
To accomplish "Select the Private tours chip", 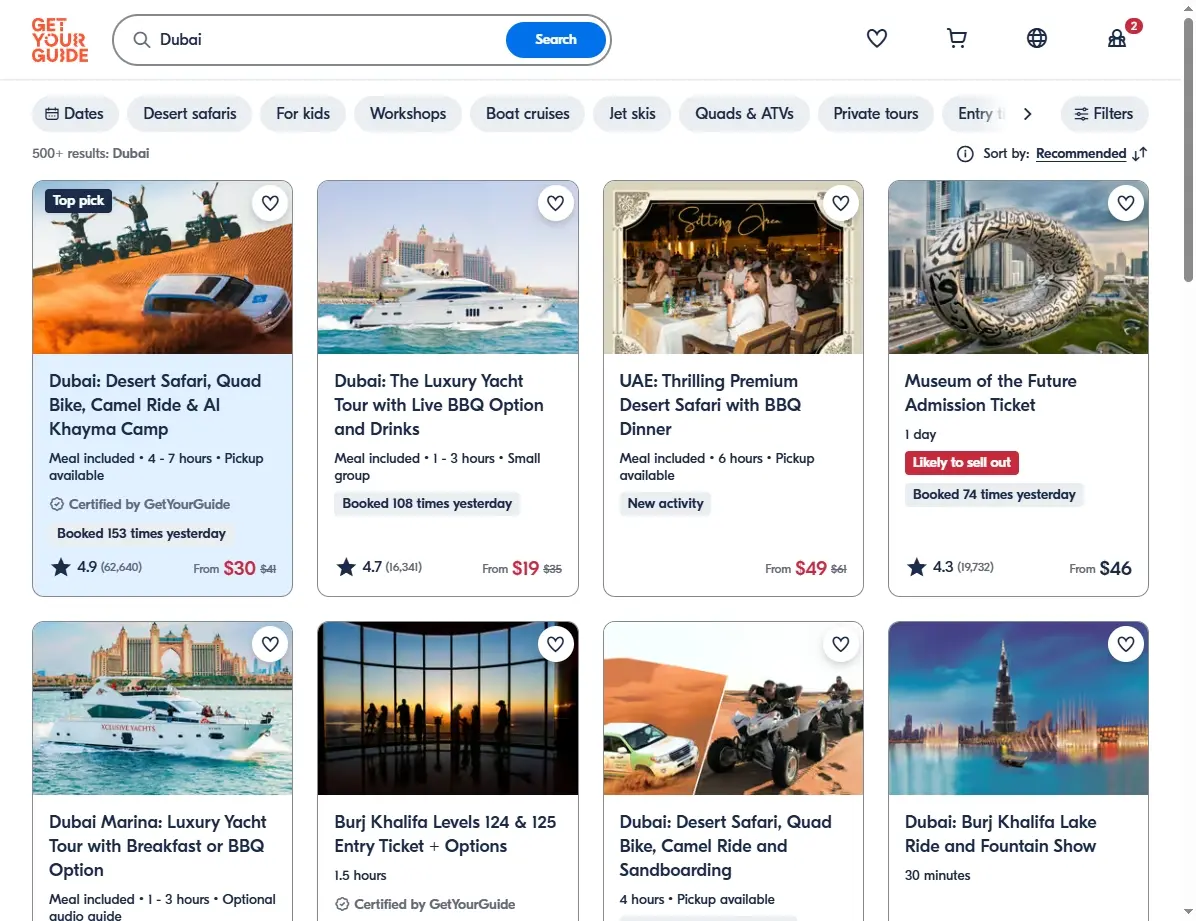I will (x=876, y=114).
